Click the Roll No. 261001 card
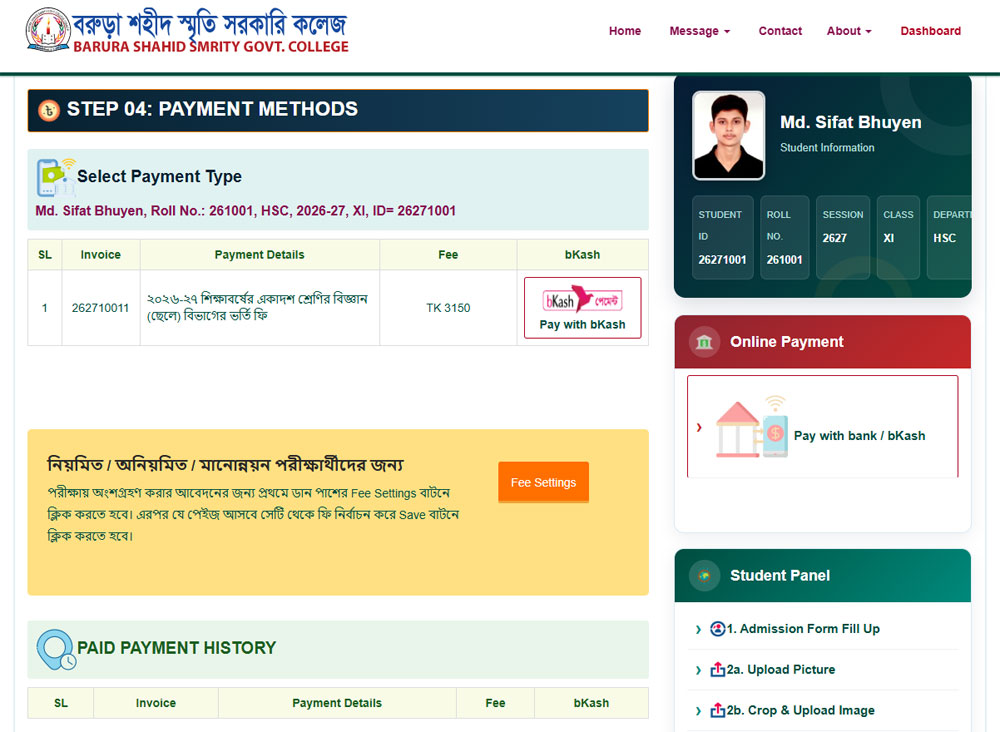1000x732 pixels. [x=784, y=237]
